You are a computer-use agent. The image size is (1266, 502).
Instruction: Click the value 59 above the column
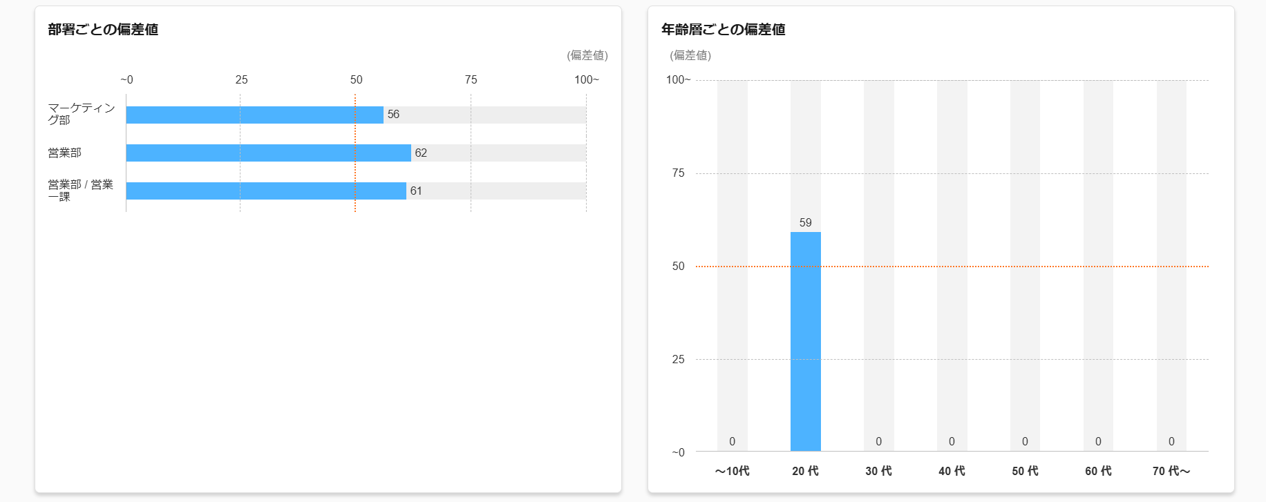coord(805,223)
